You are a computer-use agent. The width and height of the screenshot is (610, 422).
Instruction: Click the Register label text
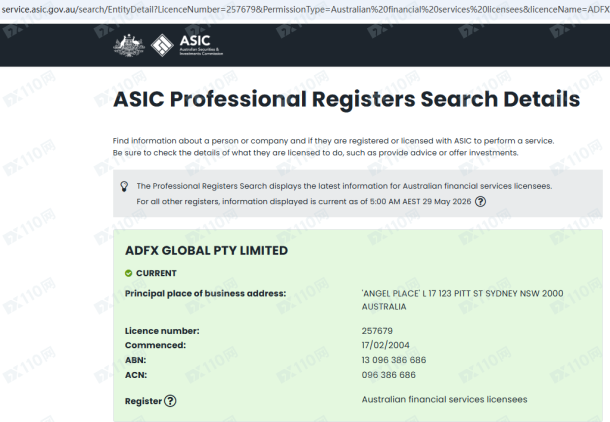[x=143, y=401]
